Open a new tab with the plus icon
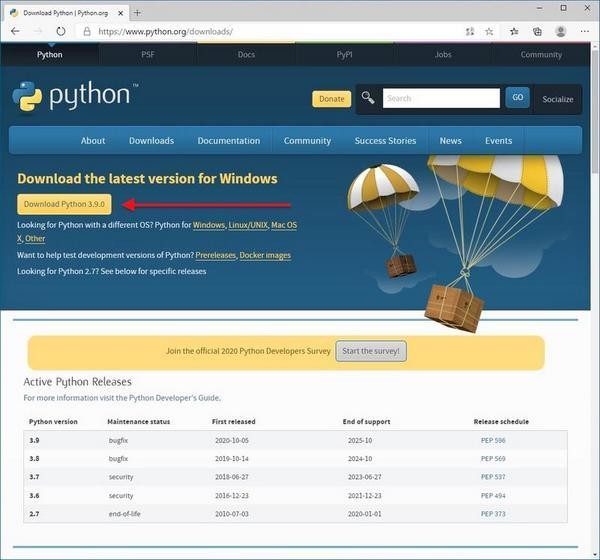Viewport: 600px width, 560px height. [137, 13]
